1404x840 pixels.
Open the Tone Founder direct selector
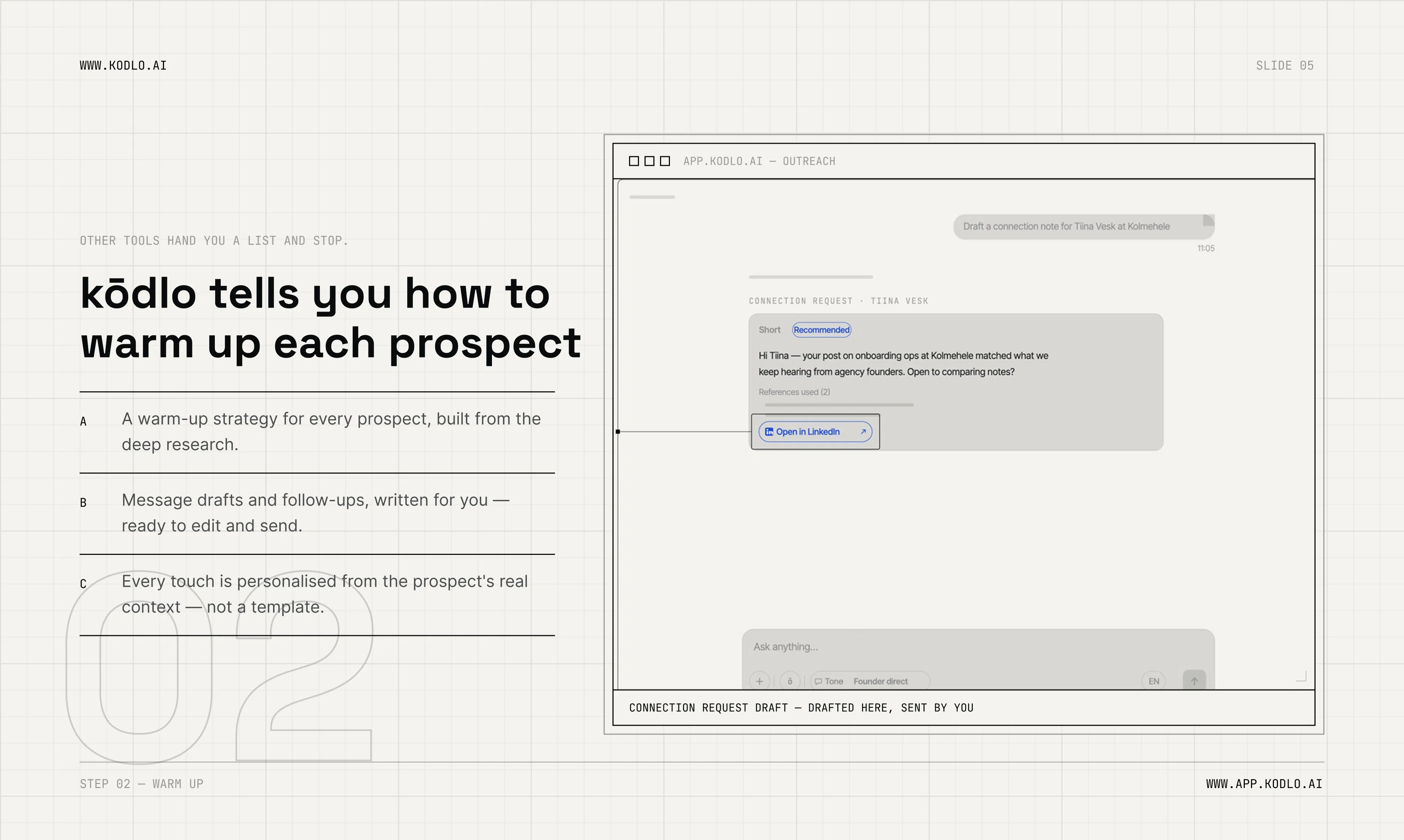click(870, 681)
